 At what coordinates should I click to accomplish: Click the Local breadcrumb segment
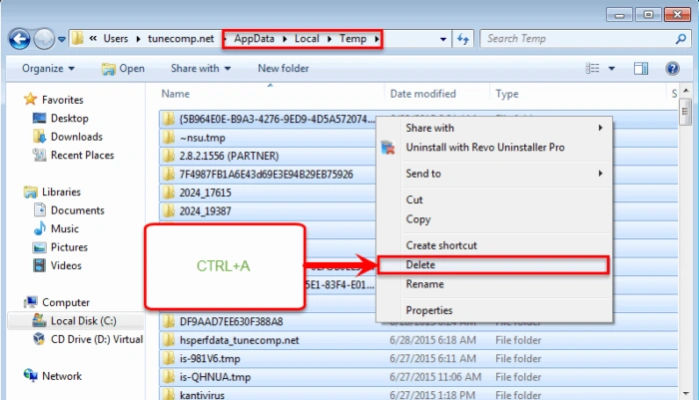tap(307, 39)
